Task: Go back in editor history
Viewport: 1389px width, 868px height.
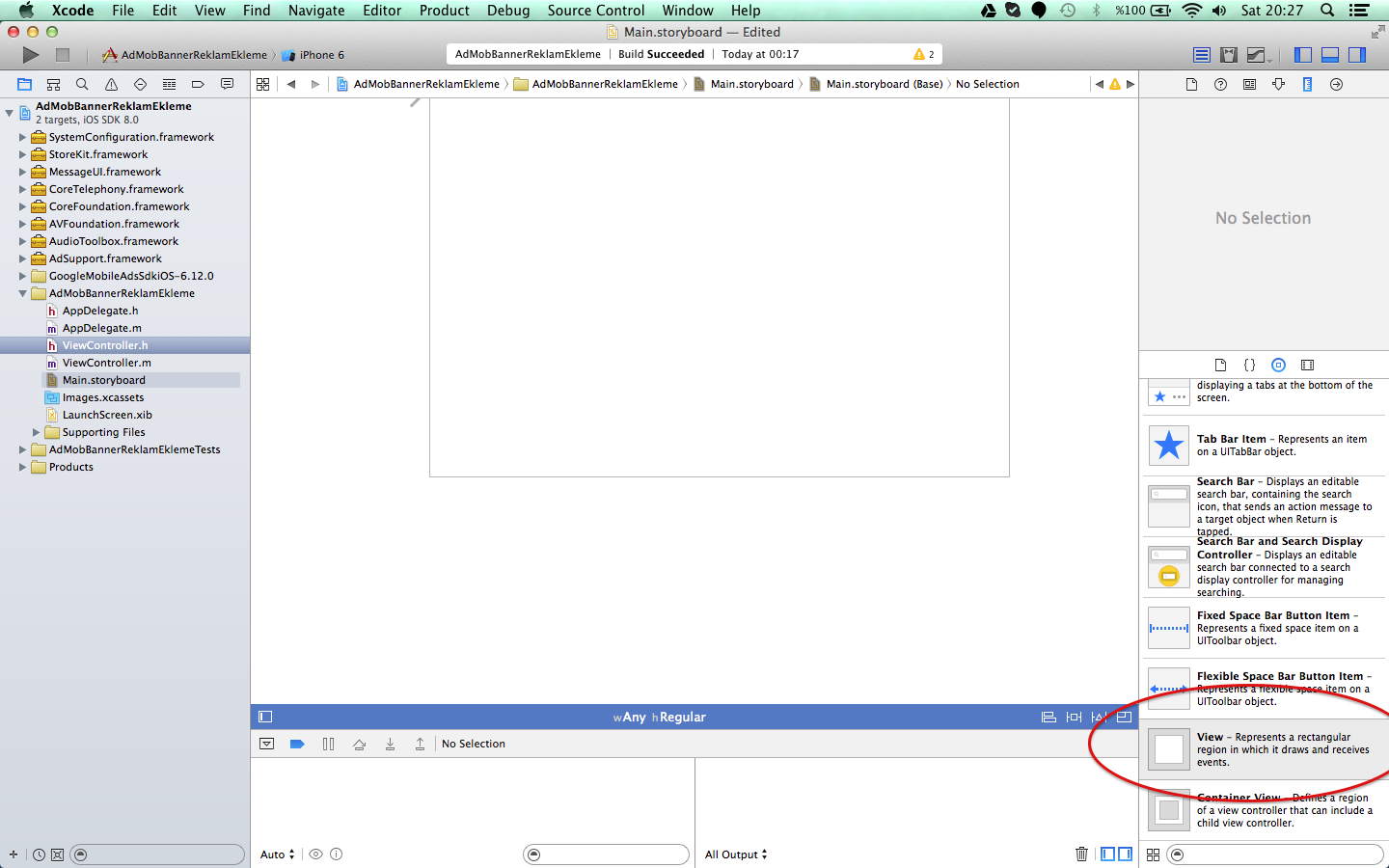Action: click(x=291, y=84)
